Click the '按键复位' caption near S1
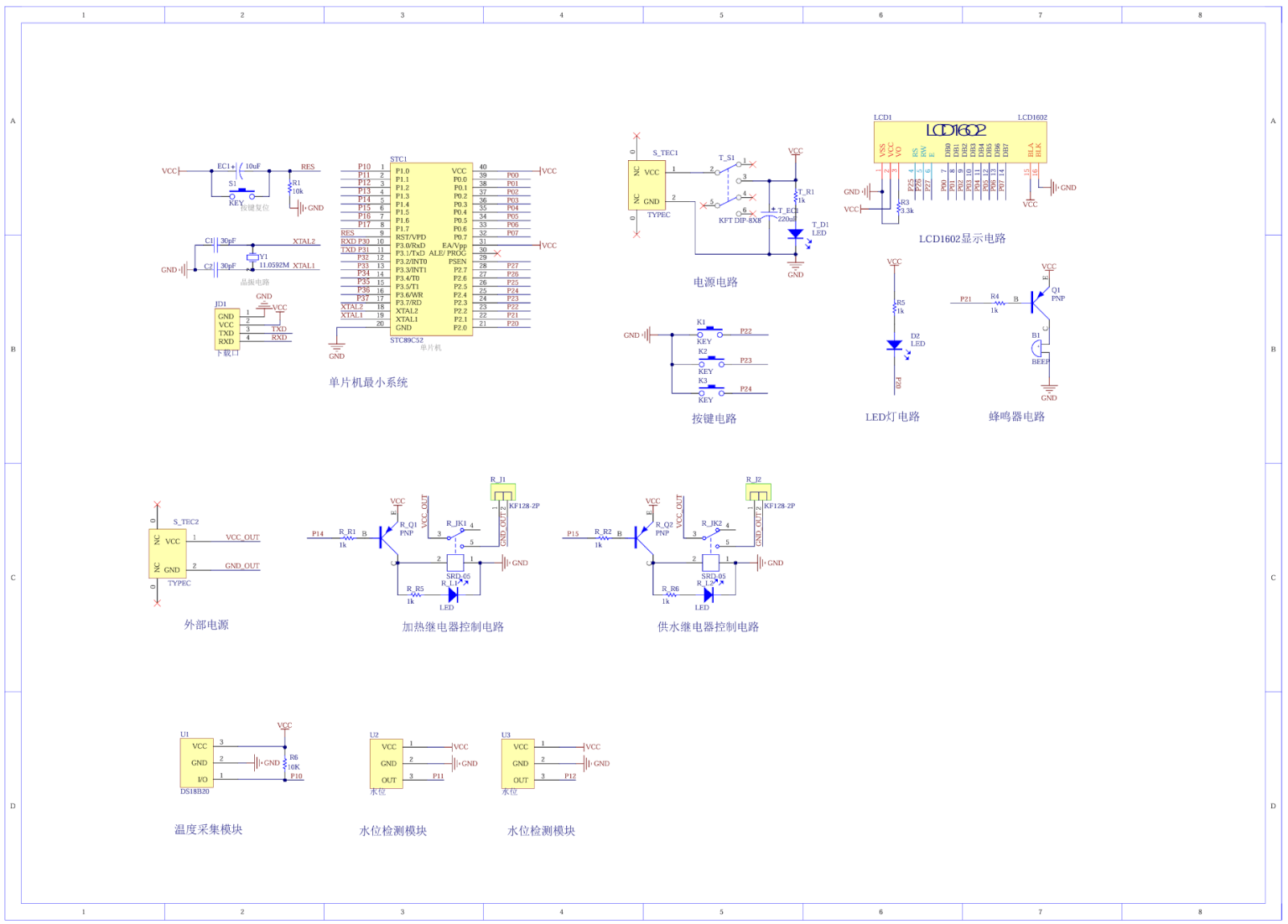The image size is (1288, 924). tap(255, 207)
